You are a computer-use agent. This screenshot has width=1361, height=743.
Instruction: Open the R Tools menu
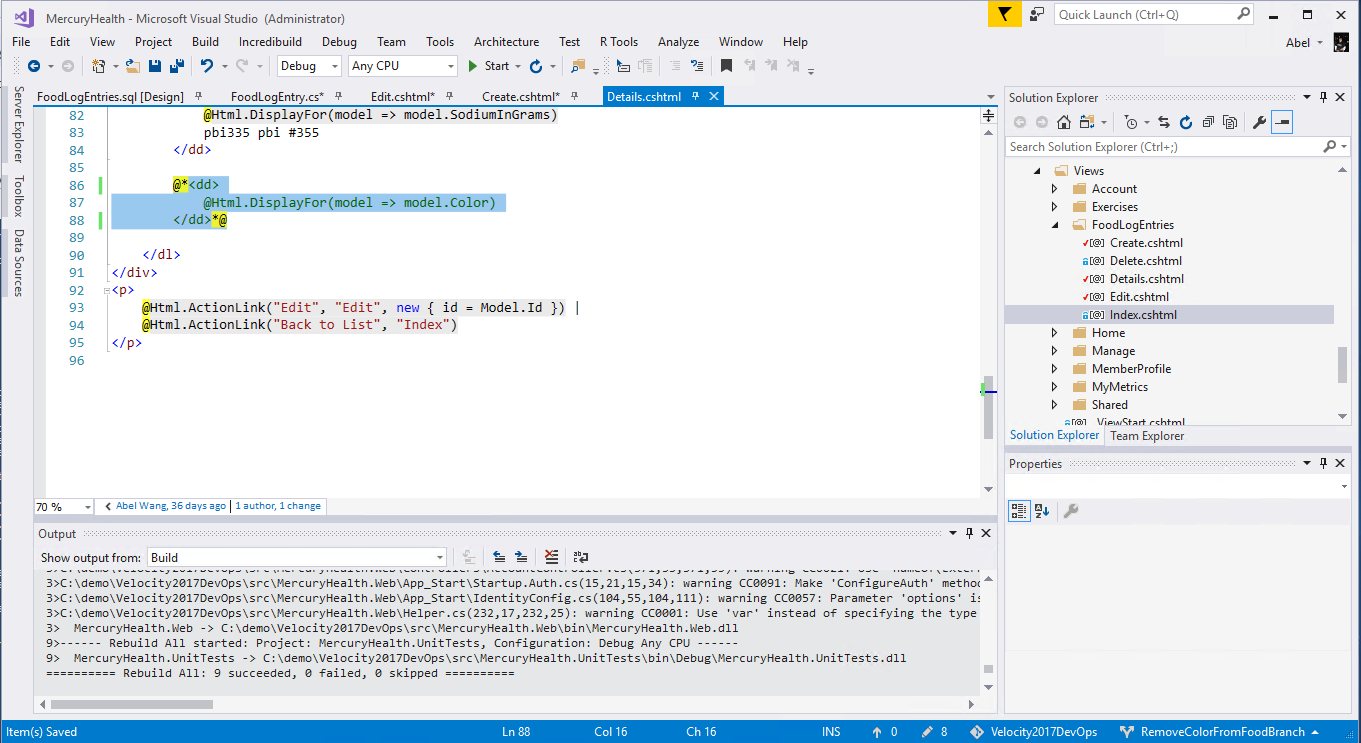619,42
